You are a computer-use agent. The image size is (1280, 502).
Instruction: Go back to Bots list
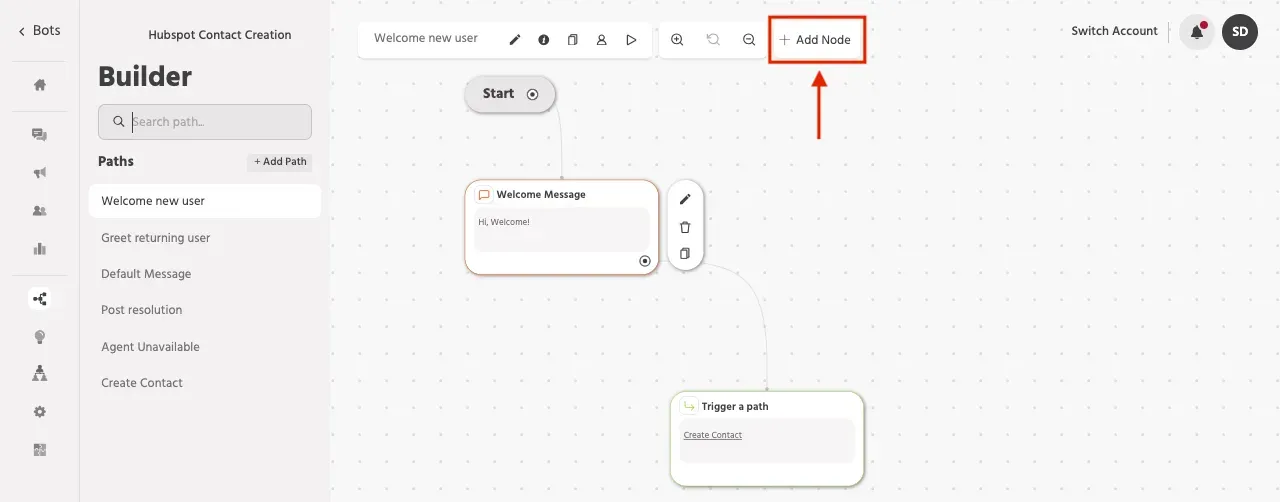pos(39,31)
